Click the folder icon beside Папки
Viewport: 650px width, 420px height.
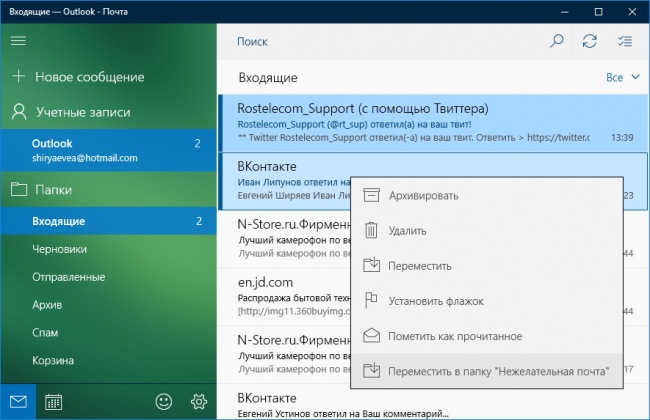19,189
